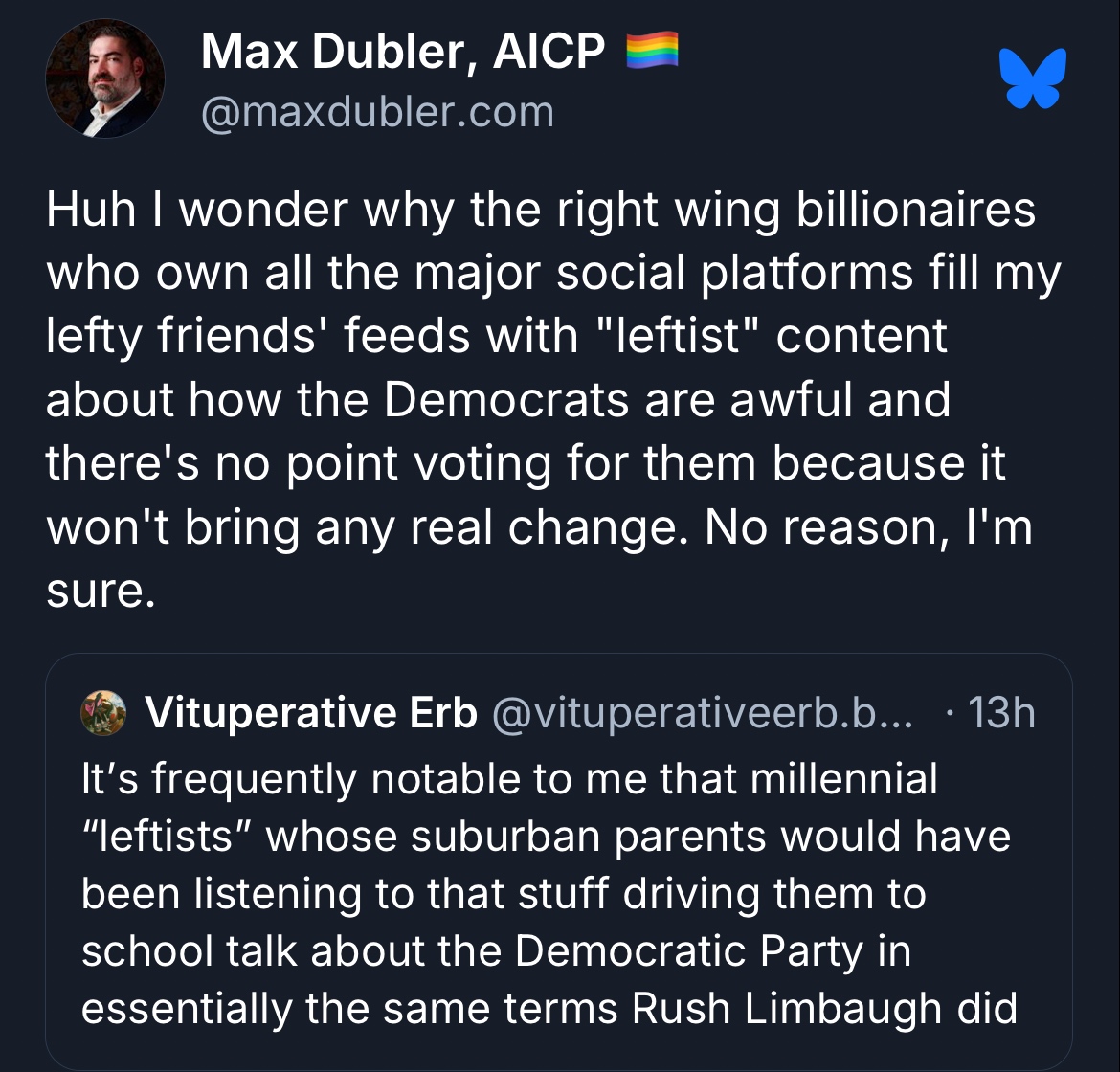Click the rainbow flag emoji beside the name

click(x=652, y=51)
